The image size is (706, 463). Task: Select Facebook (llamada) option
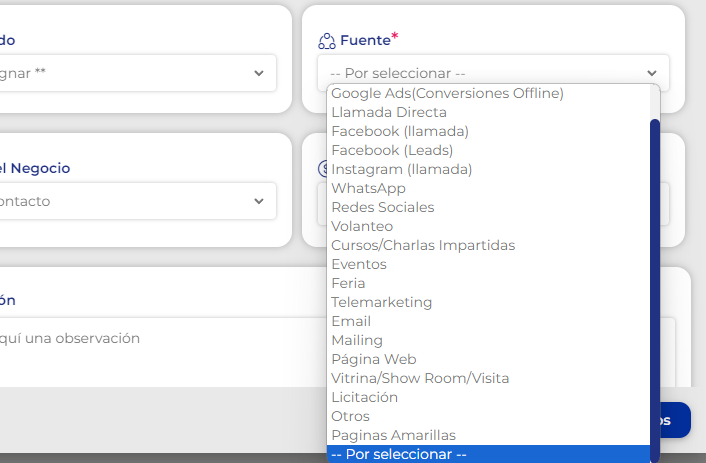tap(400, 131)
